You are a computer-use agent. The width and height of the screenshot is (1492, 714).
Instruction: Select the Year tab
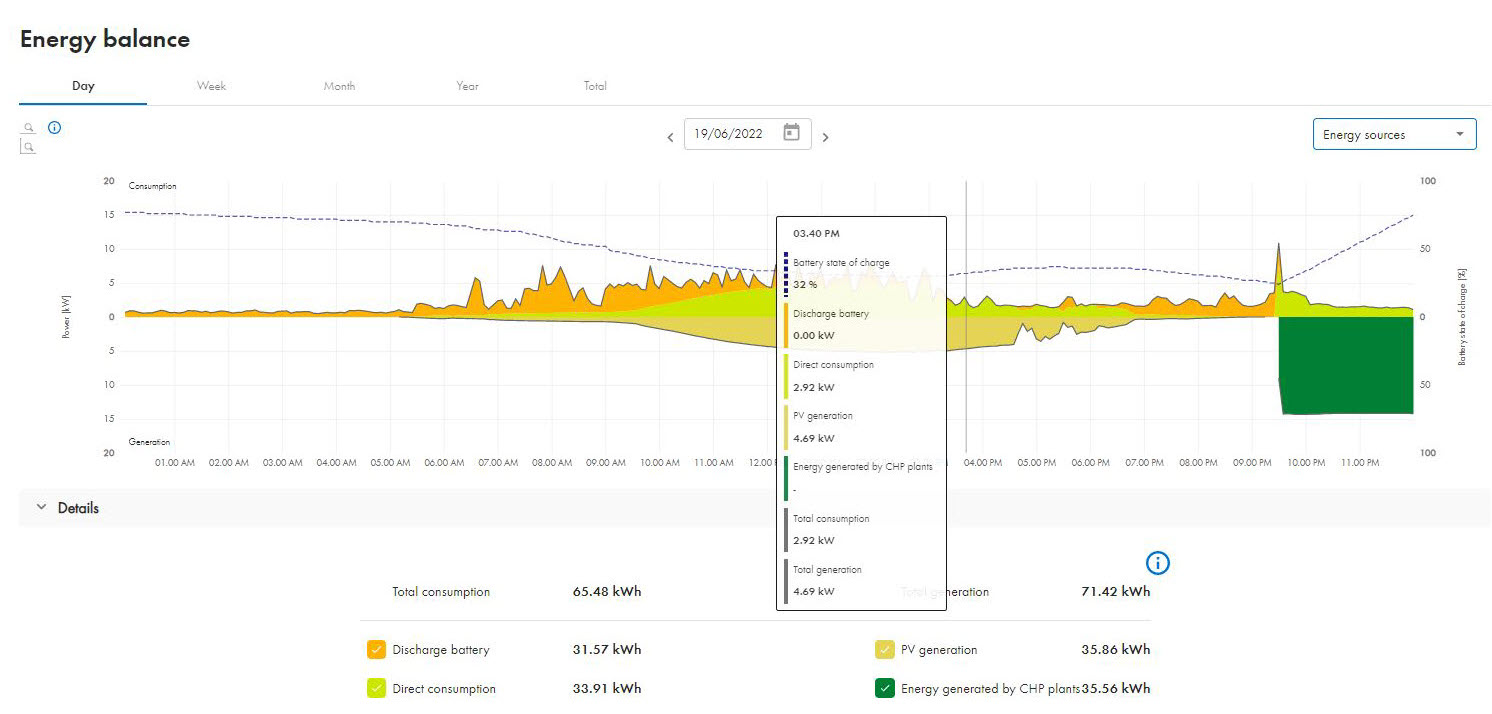[x=467, y=86]
